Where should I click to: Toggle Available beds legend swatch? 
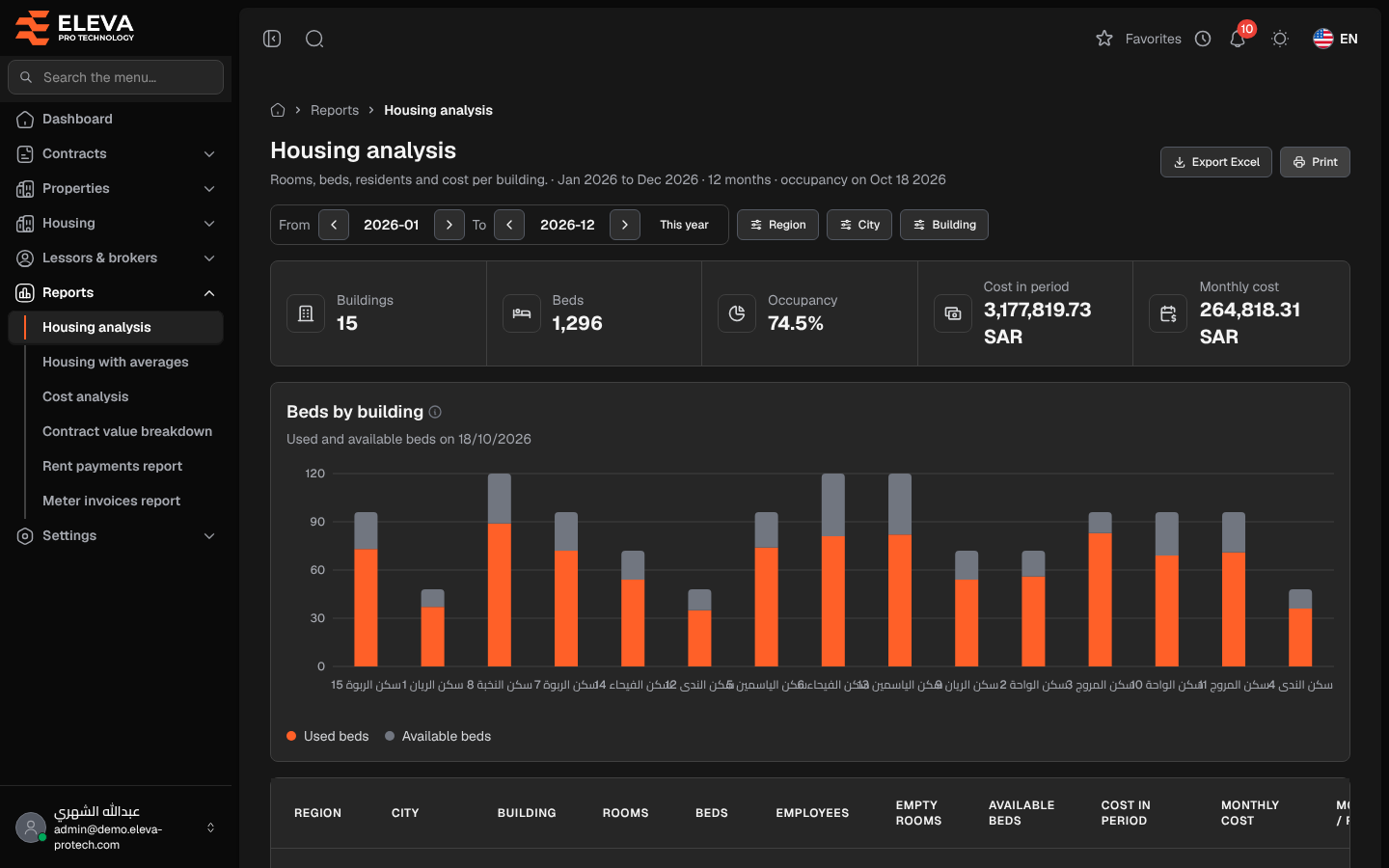coord(390,736)
